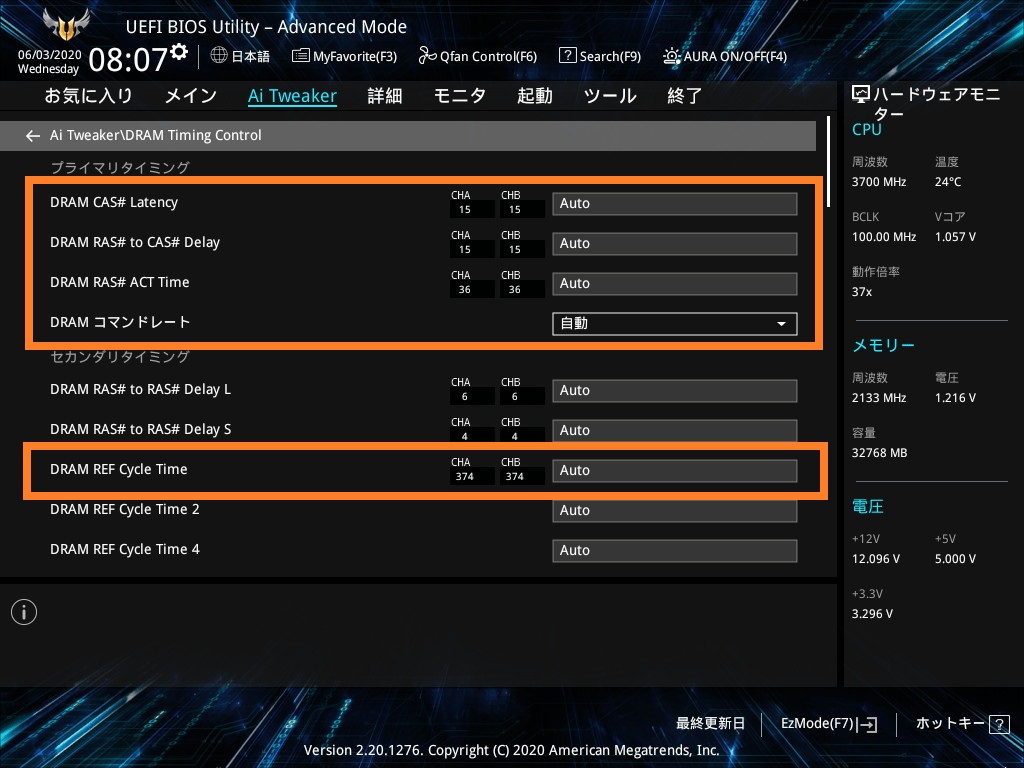Click the settings list scrollbar

click(x=829, y=162)
